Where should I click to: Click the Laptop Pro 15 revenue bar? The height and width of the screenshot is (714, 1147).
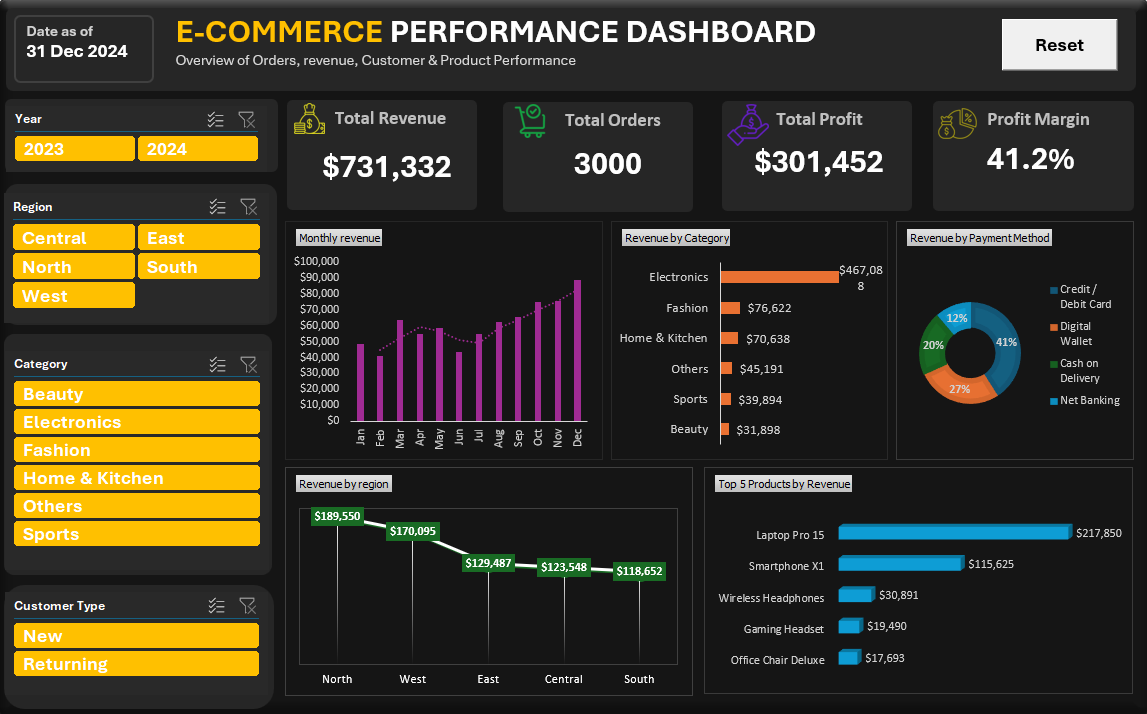point(955,532)
